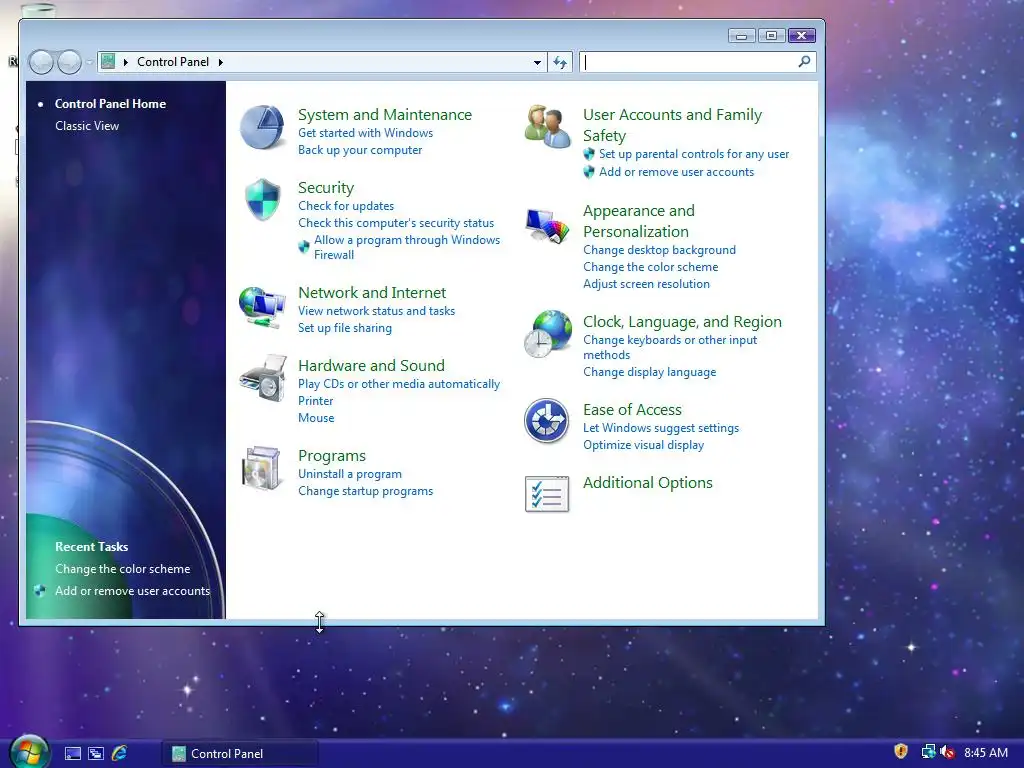Expand the arrow after Control Panel breadcrumb
The height and width of the screenshot is (768, 1024).
[221, 62]
